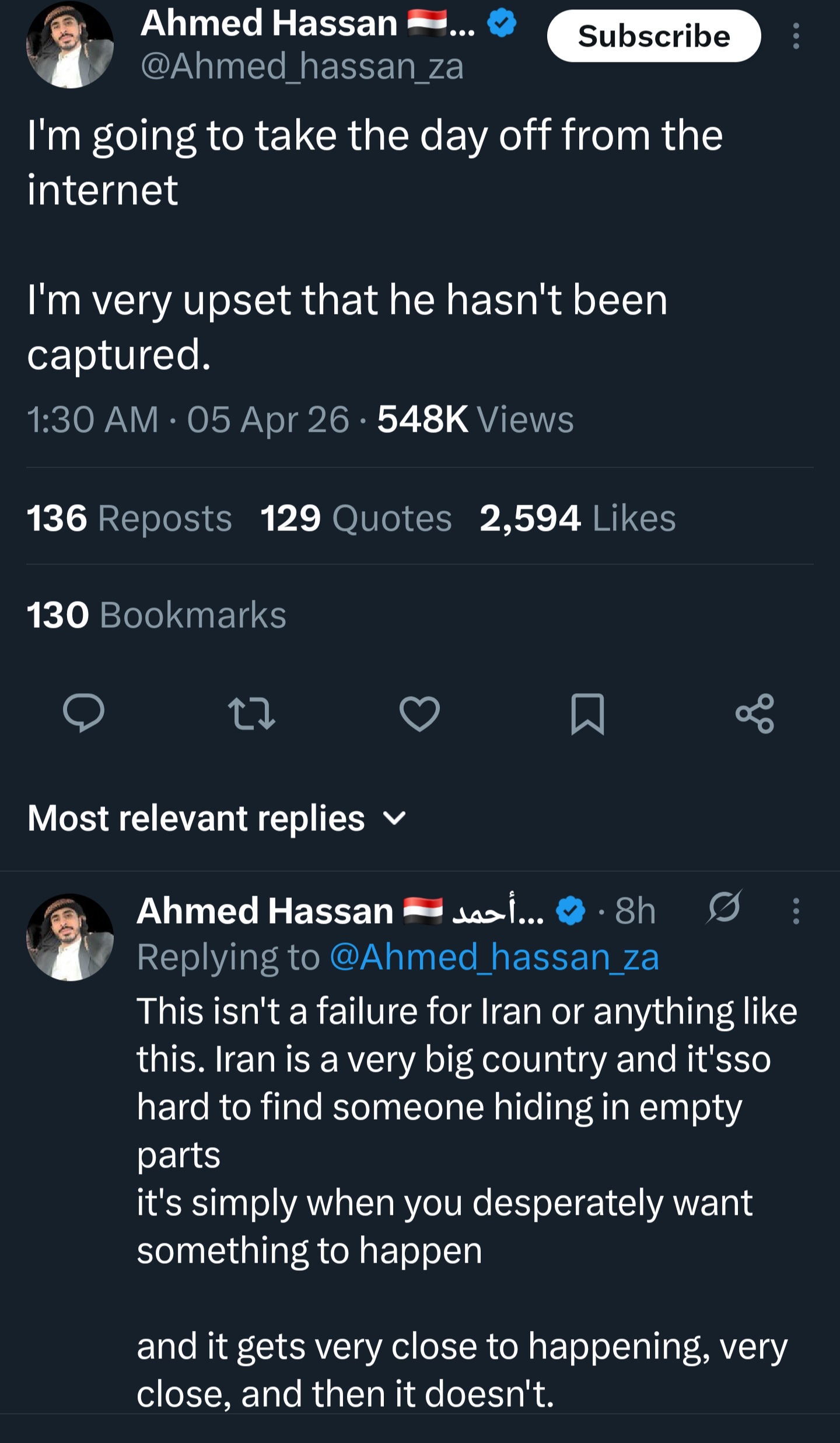840x1443 pixels.
Task: View the 129 Quotes list
Action: pos(356,518)
